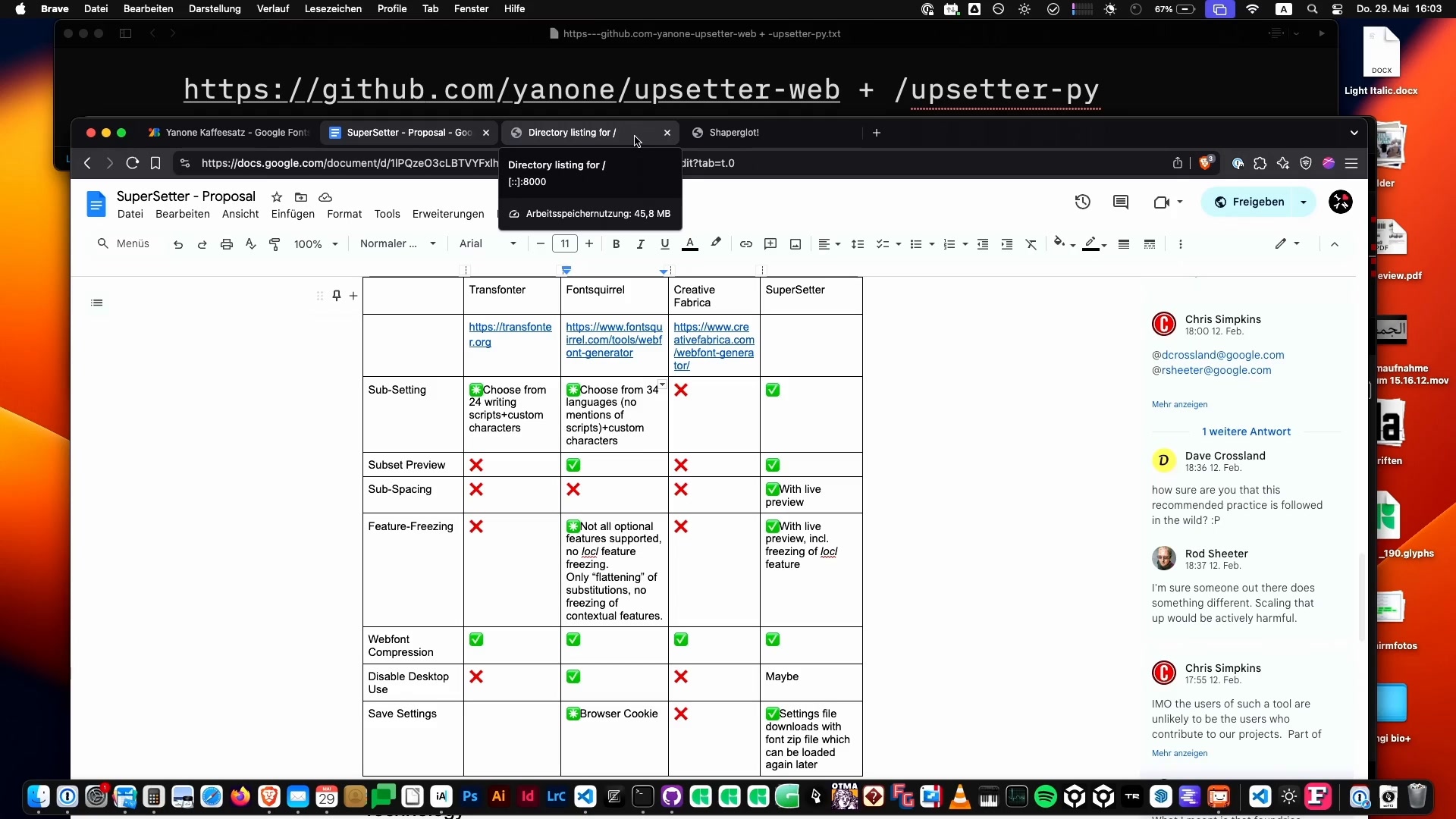
Task: Click the move-to-folder icon beside the title
Action: point(301,197)
